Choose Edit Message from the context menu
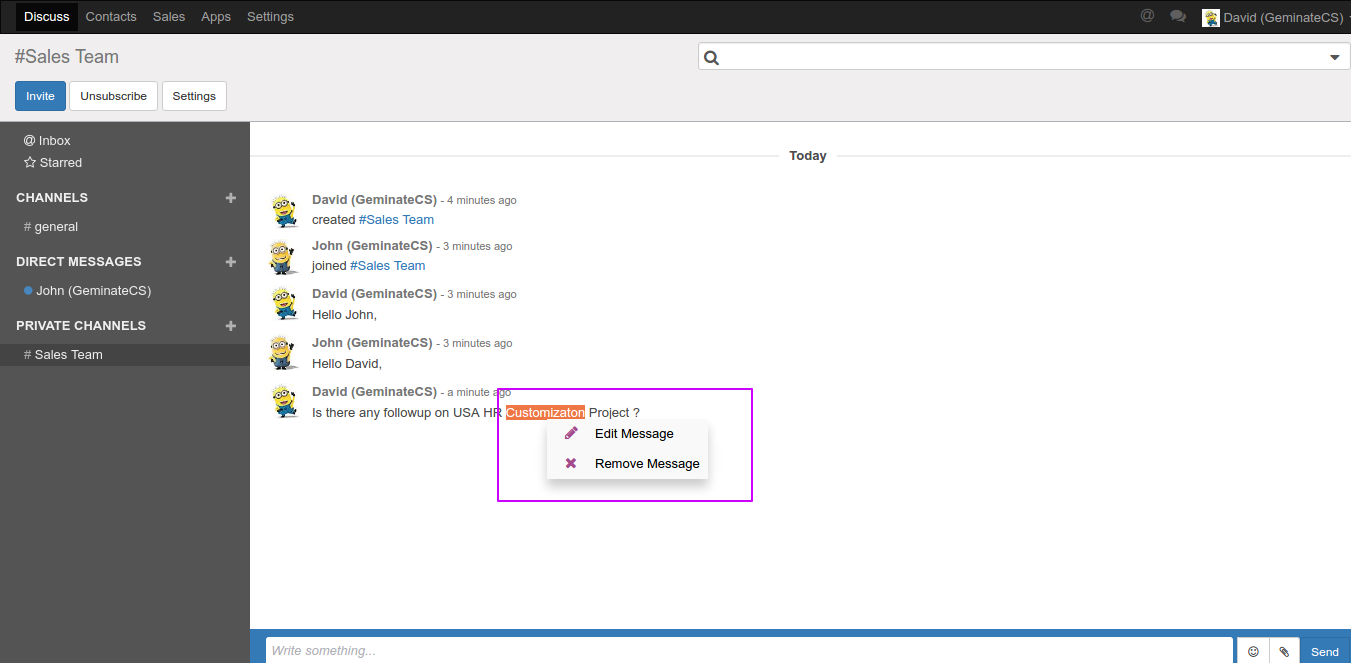Image resolution: width=1351 pixels, height=663 pixels. click(x=627, y=434)
